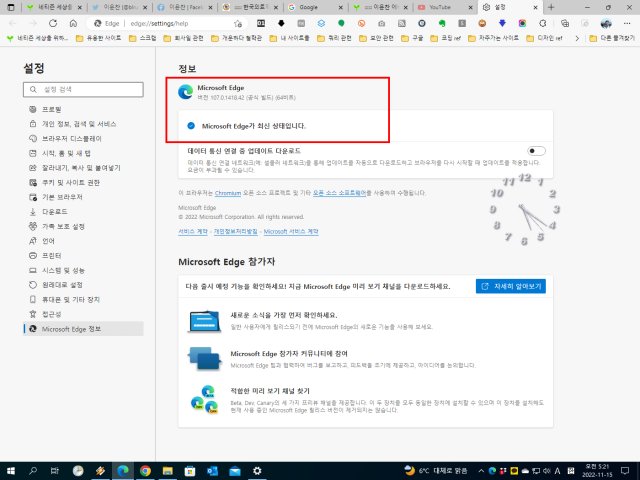
Task: Show hidden system tray icons
Action: 481,471
